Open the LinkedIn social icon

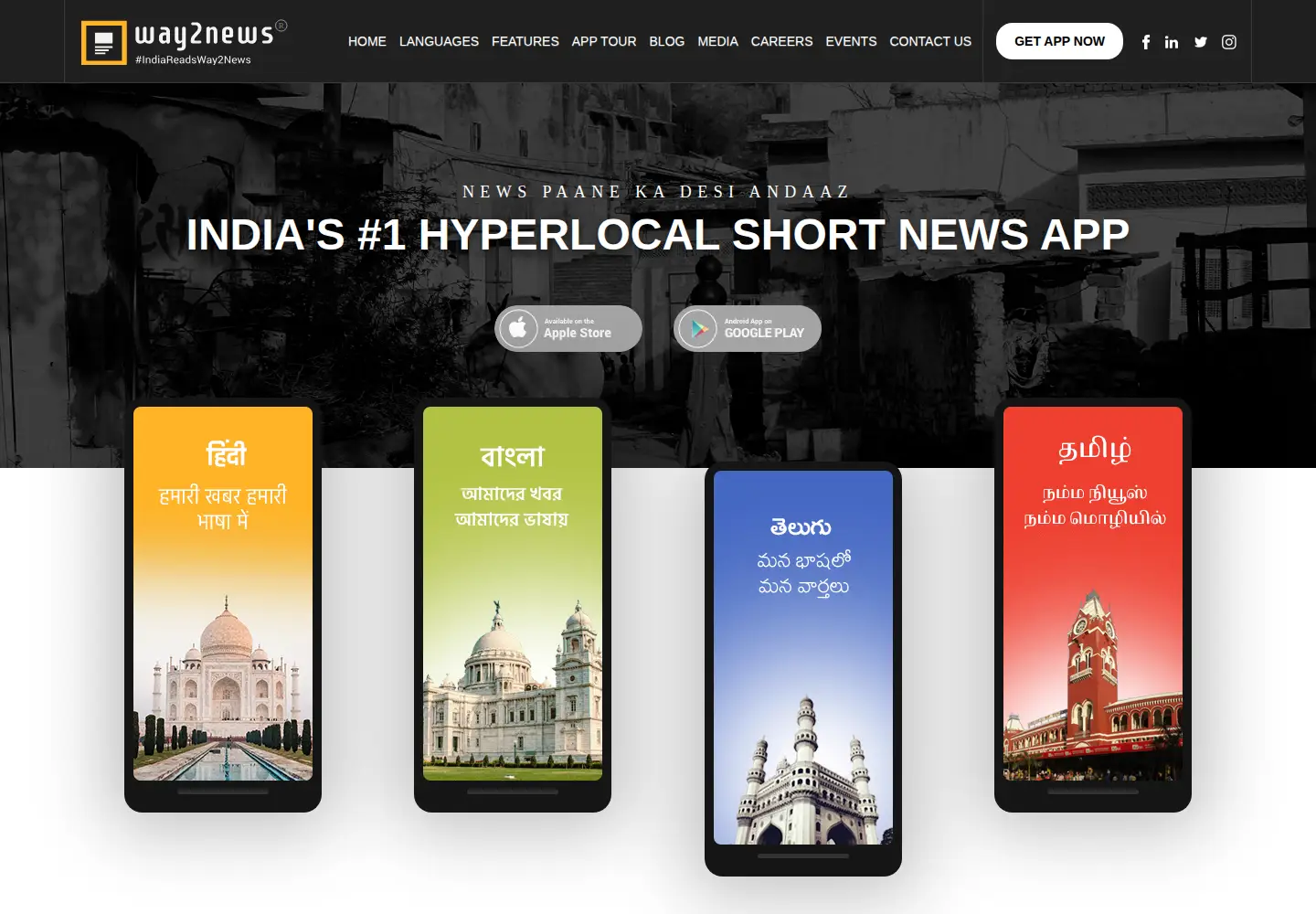1172,42
